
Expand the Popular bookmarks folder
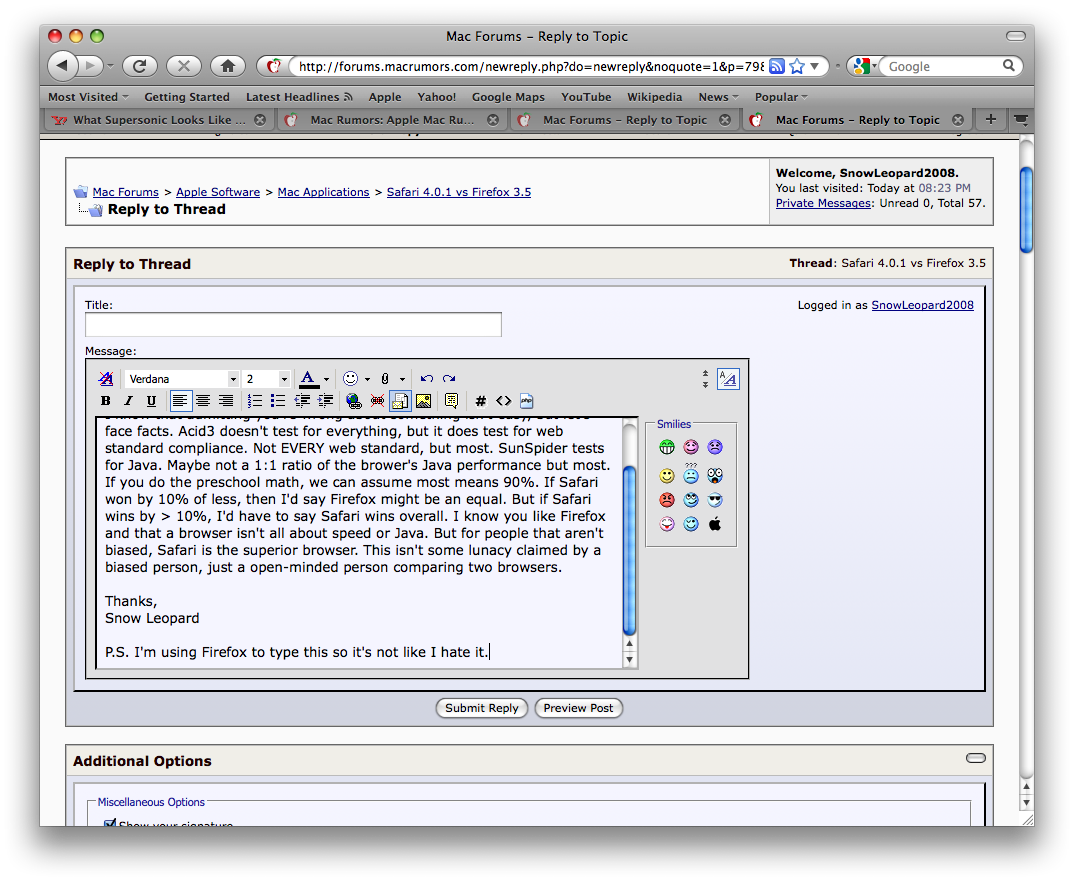point(782,97)
